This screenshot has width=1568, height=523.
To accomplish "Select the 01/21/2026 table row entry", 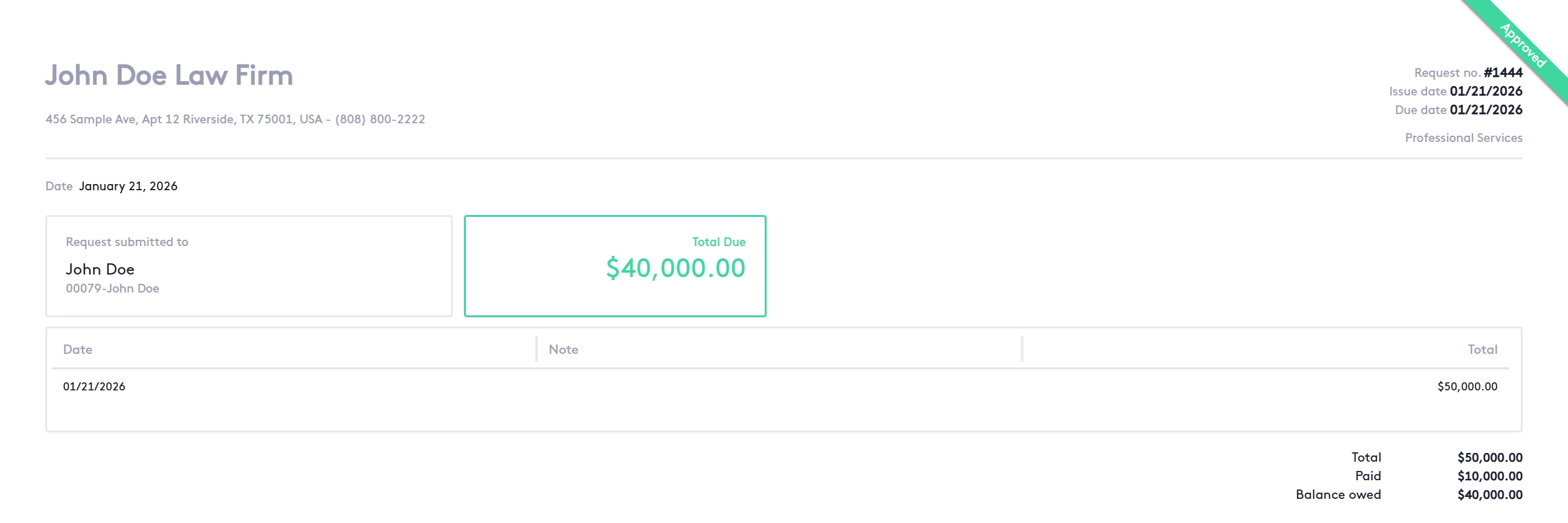I will coord(94,387).
